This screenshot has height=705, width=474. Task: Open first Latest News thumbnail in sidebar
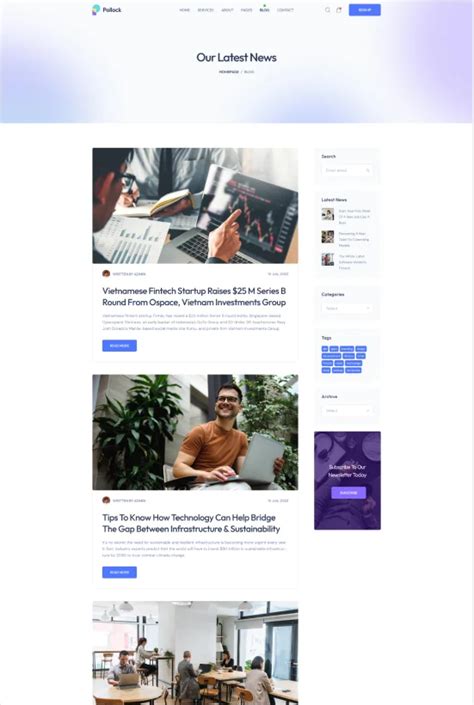tap(327, 214)
